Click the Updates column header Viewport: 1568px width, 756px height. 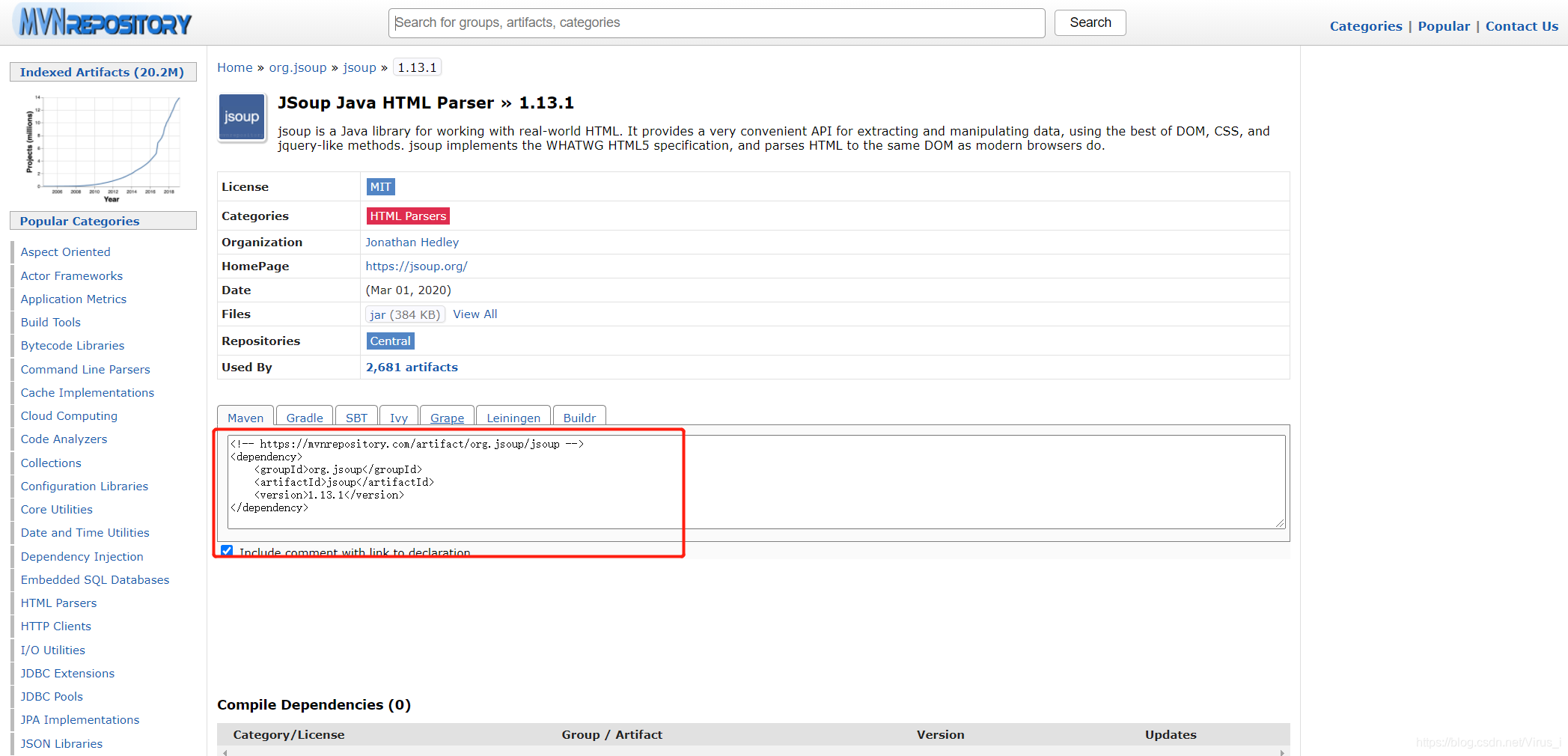tap(1171, 735)
